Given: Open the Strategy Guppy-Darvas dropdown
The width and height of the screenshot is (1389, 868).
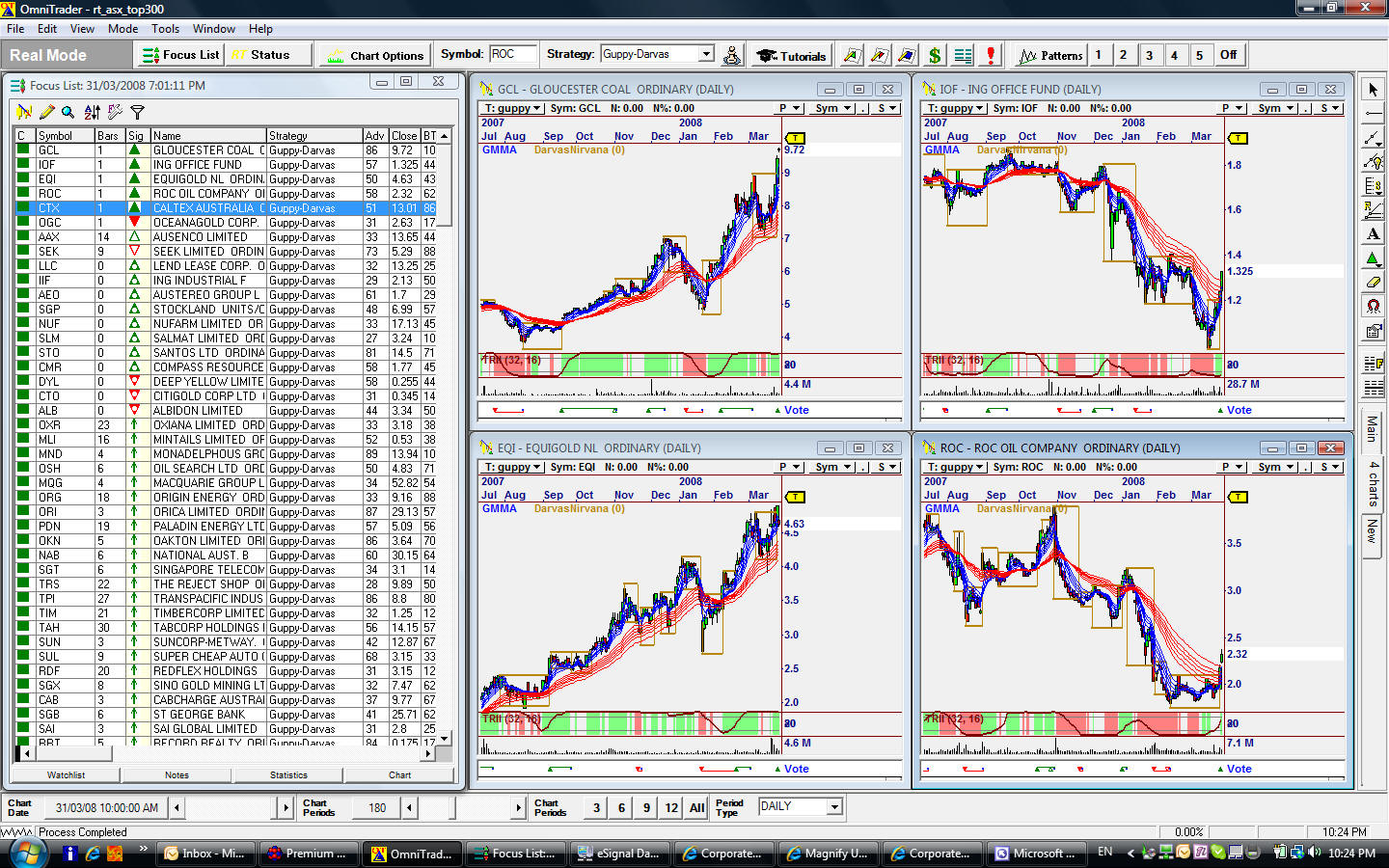Looking at the screenshot, I should coord(706,54).
